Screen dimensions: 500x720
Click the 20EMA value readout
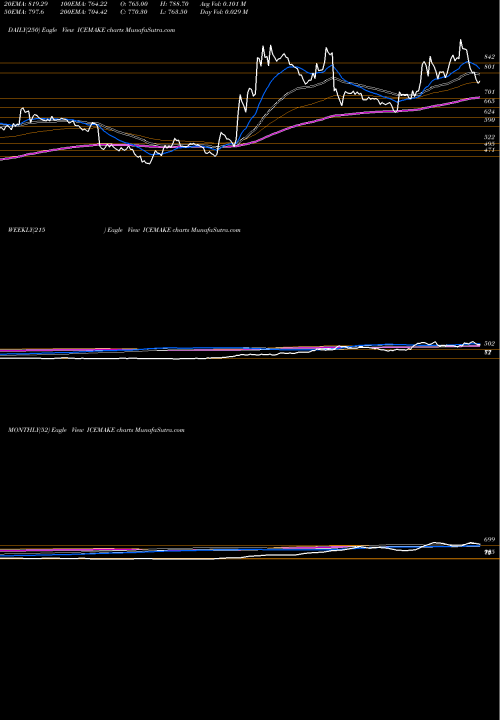pos(25,4)
